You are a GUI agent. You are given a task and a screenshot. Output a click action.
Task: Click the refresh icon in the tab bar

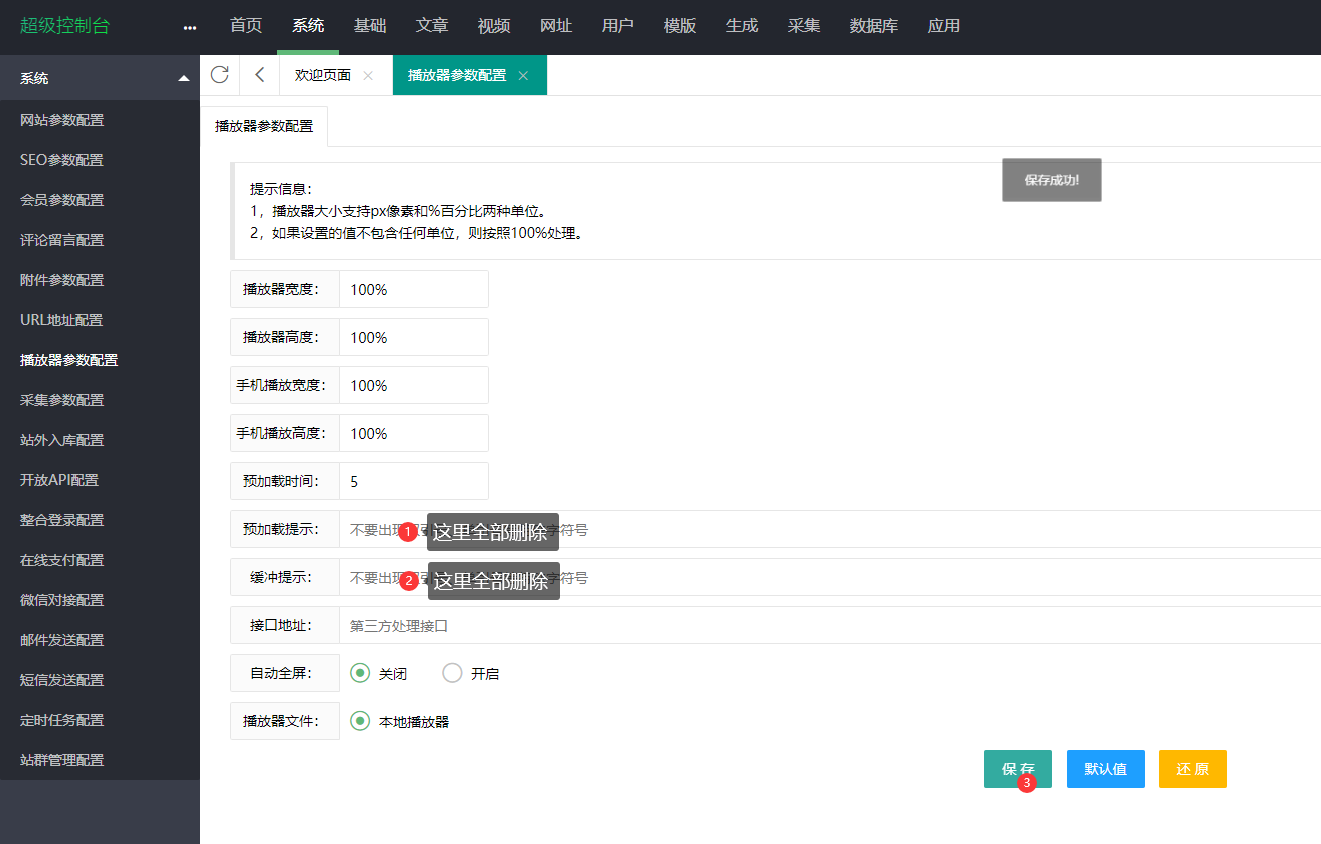pyautogui.click(x=219, y=74)
